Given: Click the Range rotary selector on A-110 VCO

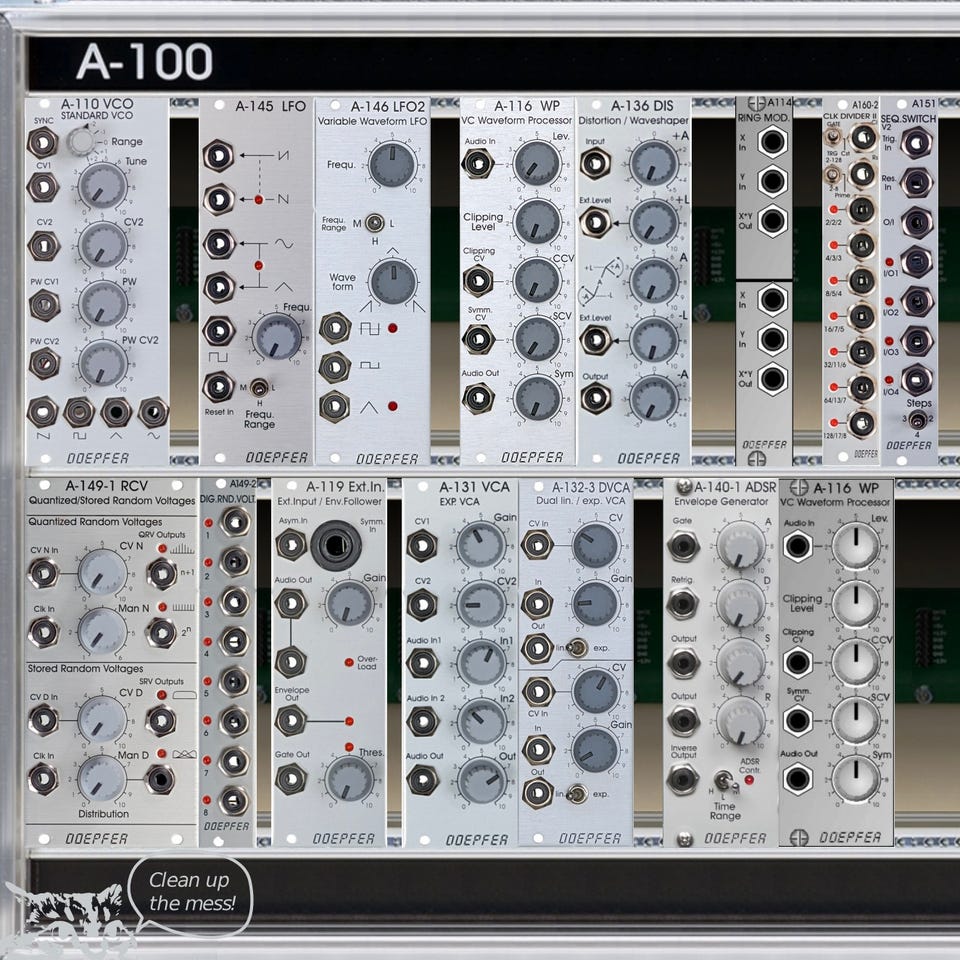Looking at the screenshot, I should pos(81,141).
